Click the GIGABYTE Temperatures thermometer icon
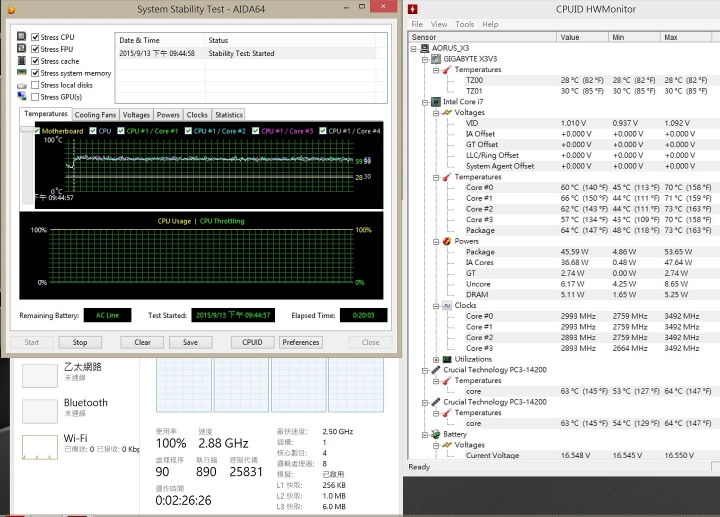 click(447, 70)
